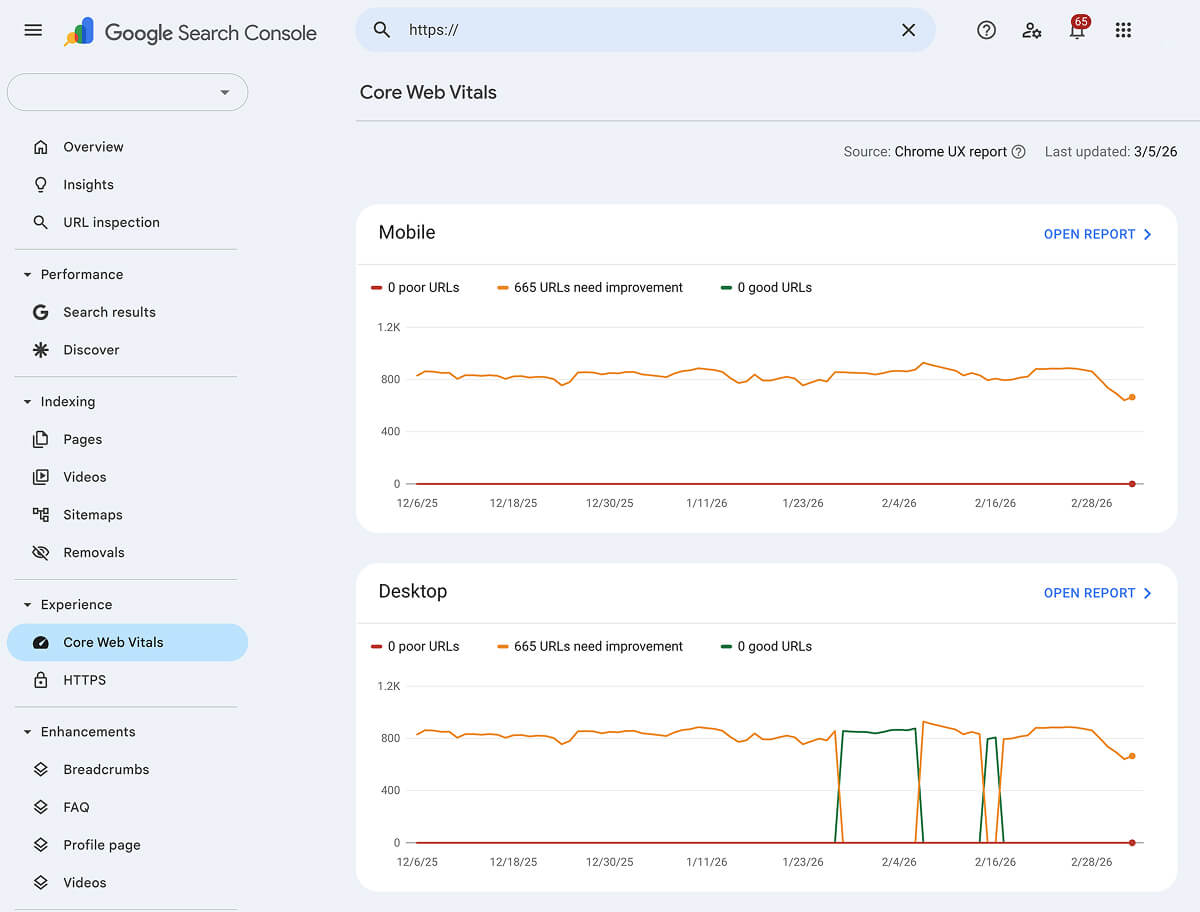Click the Core Web Vitals page heading
Viewport: 1200px width, 912px height.
[x=428, y=92]
